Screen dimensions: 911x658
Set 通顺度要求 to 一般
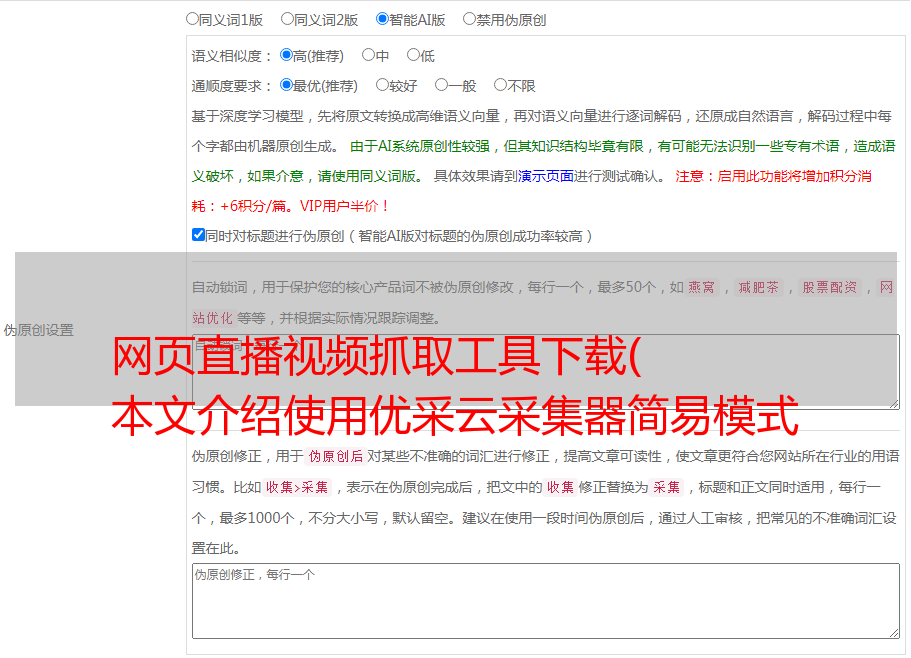coord(442,85)
